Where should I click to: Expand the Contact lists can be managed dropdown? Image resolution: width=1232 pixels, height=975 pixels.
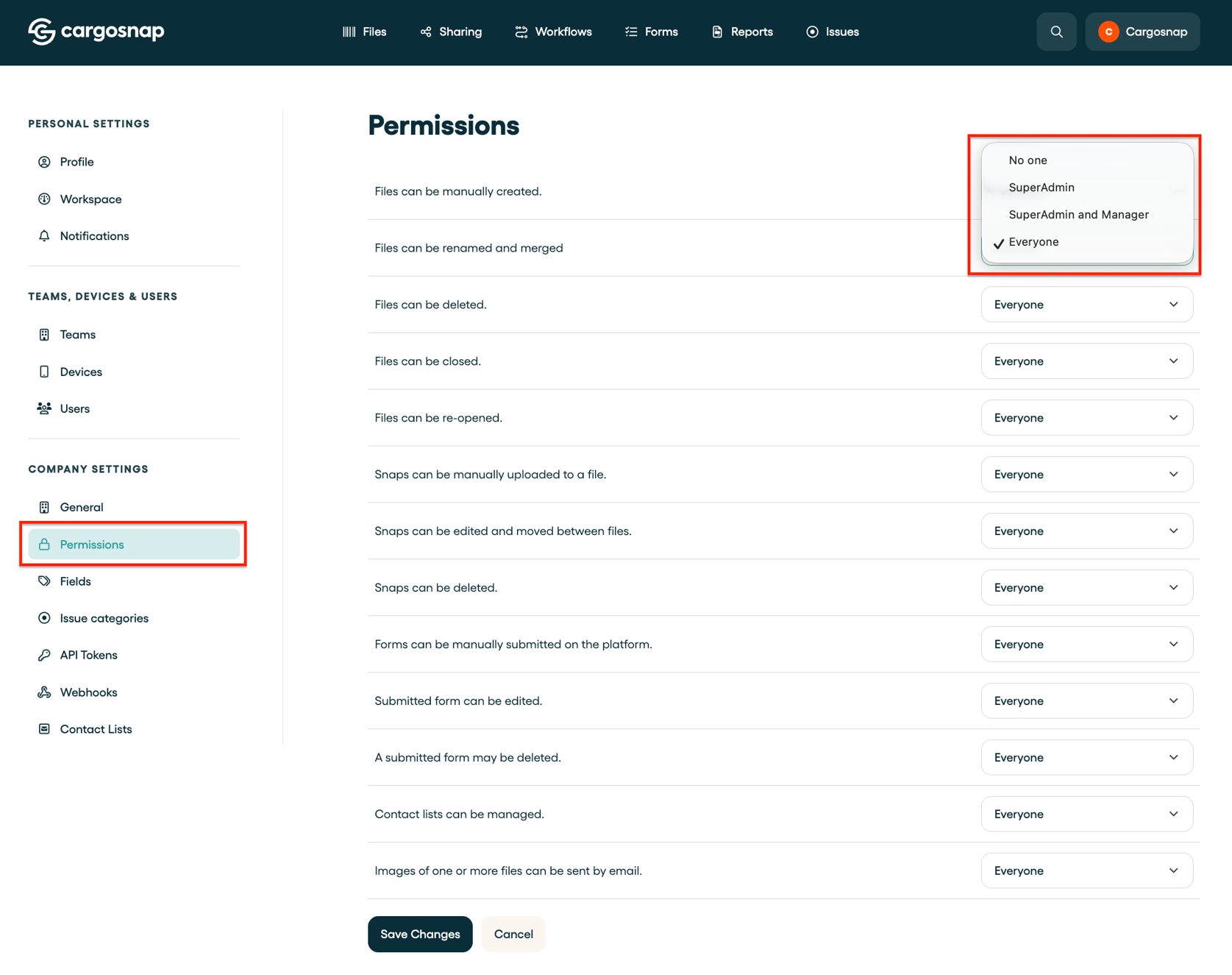[1086, 814]
